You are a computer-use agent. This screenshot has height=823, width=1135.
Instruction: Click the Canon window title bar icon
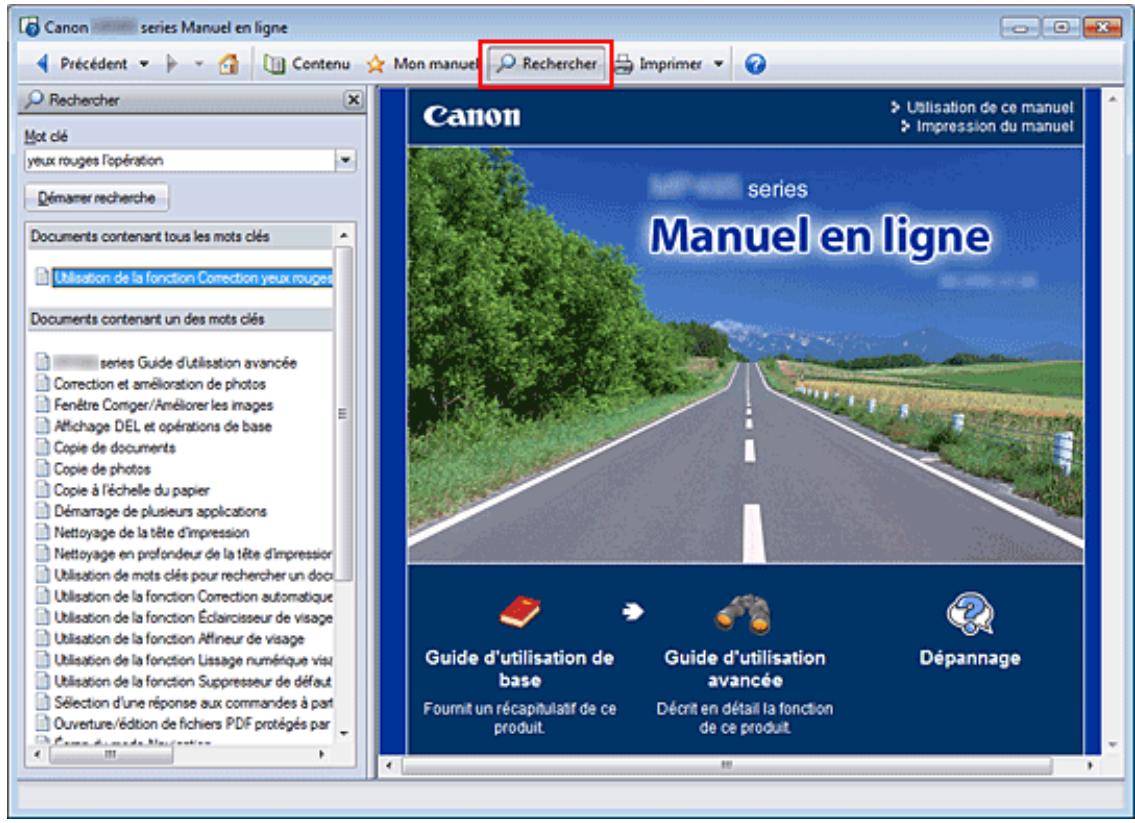(x=30, y=27)
